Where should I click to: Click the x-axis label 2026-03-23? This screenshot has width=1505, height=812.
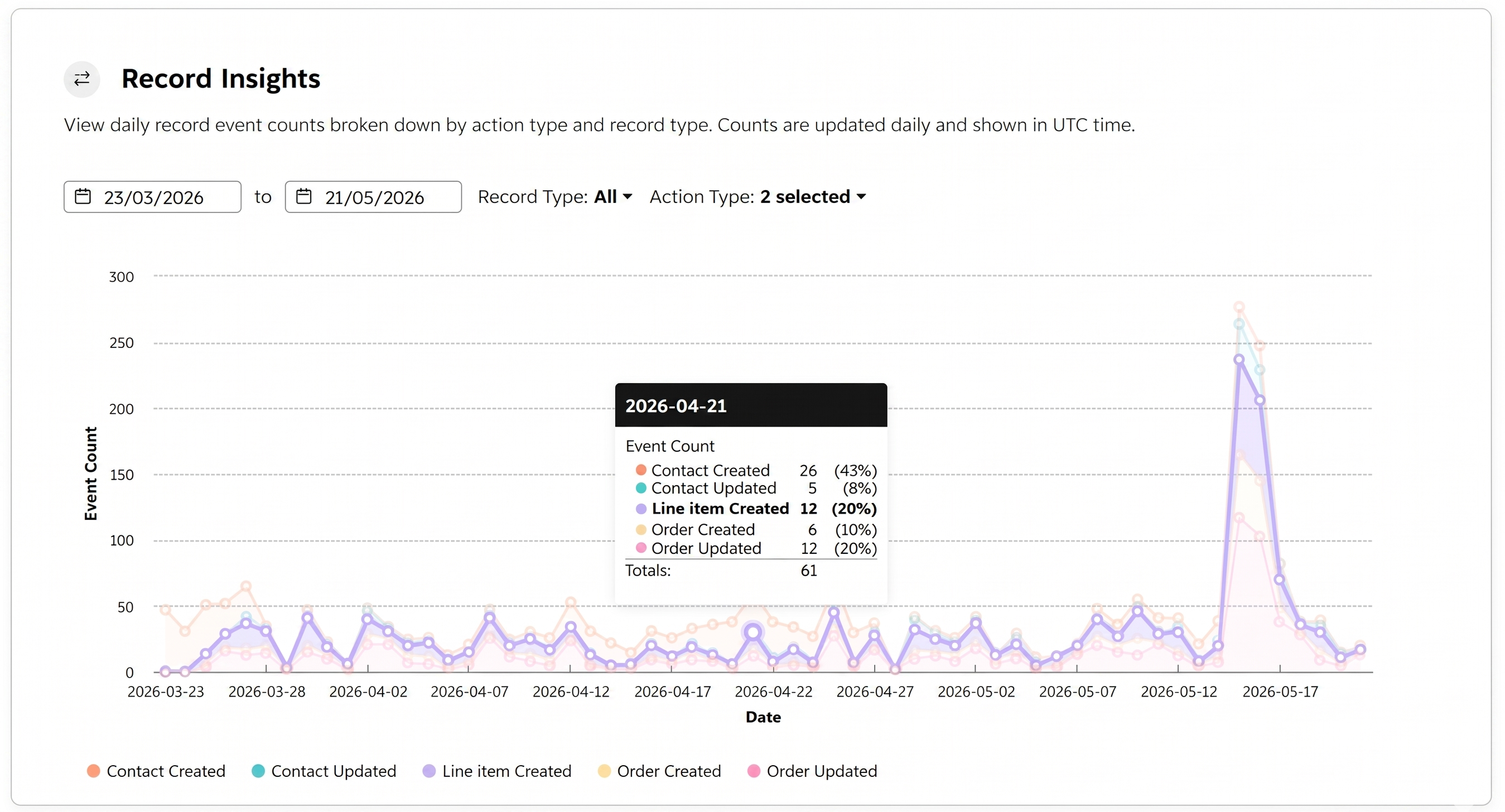click(x=165, y=692)
